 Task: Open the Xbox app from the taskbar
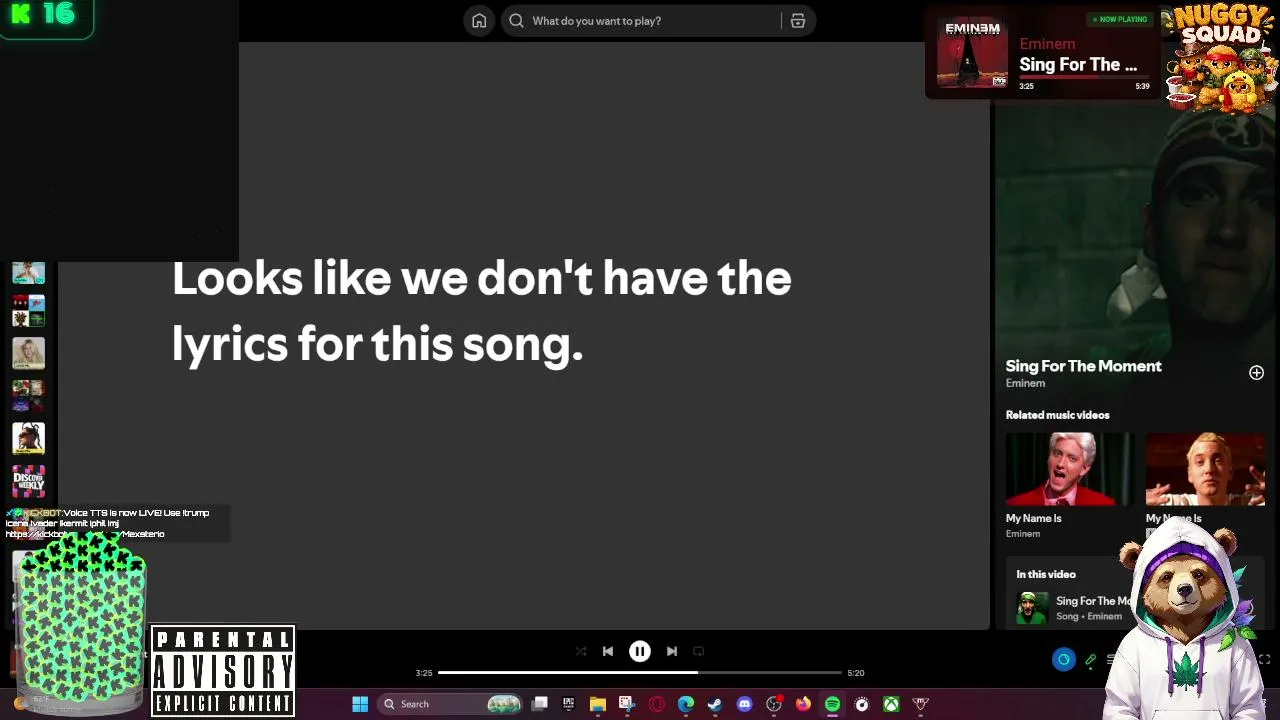pos(890,704)
